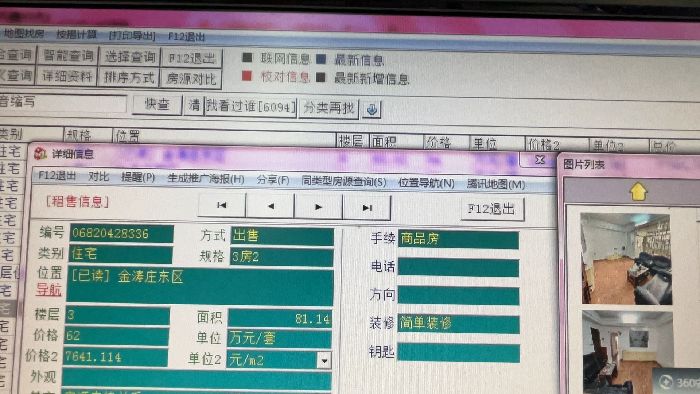This screenshot has width=700, height=394.
Task: Open the 同类型房源查询(S) menu
Action: (344, 182)
